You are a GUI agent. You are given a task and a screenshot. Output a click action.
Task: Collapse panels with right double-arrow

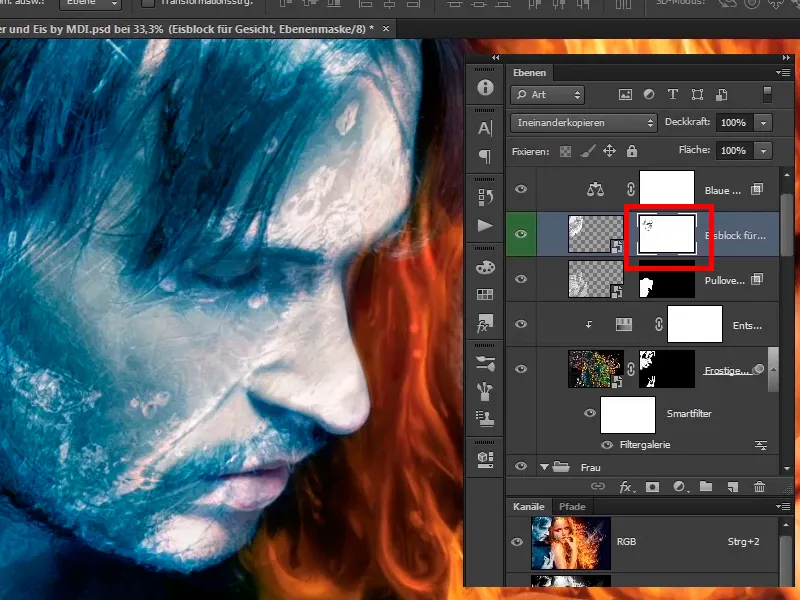[x=786, y=58]
